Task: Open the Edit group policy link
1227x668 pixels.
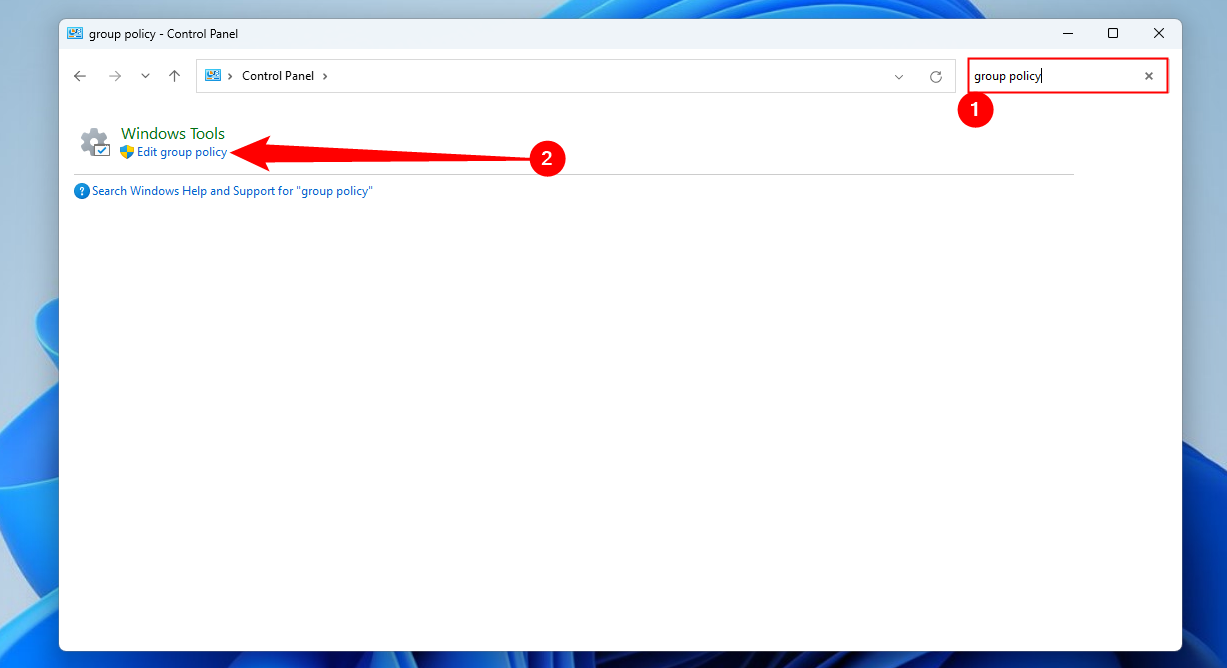Action: [x=182, y=151]
